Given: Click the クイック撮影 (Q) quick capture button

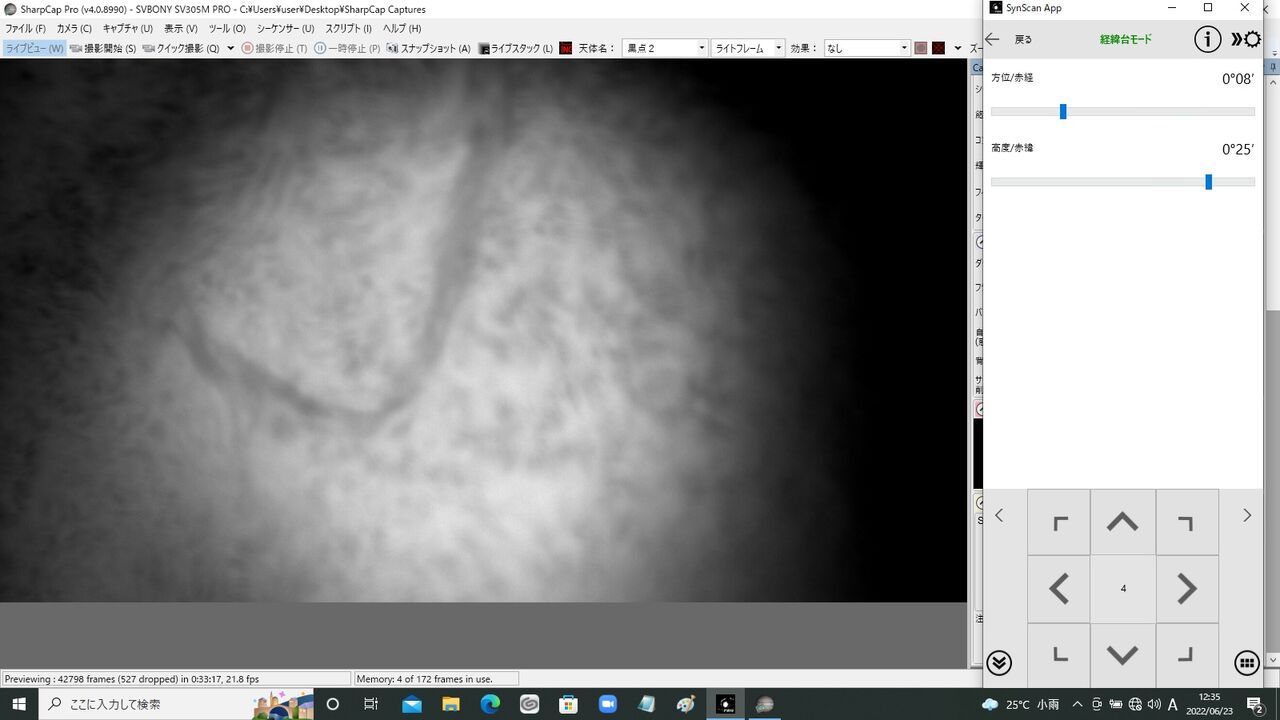Looking at the screenshot, I should [181, 48].
